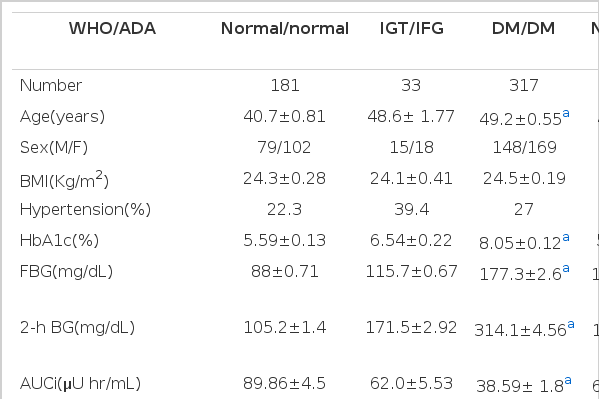This screenshot has width=599, height=399.
Task: Click the HbA1c(%) row label
Action: [59, 241]
